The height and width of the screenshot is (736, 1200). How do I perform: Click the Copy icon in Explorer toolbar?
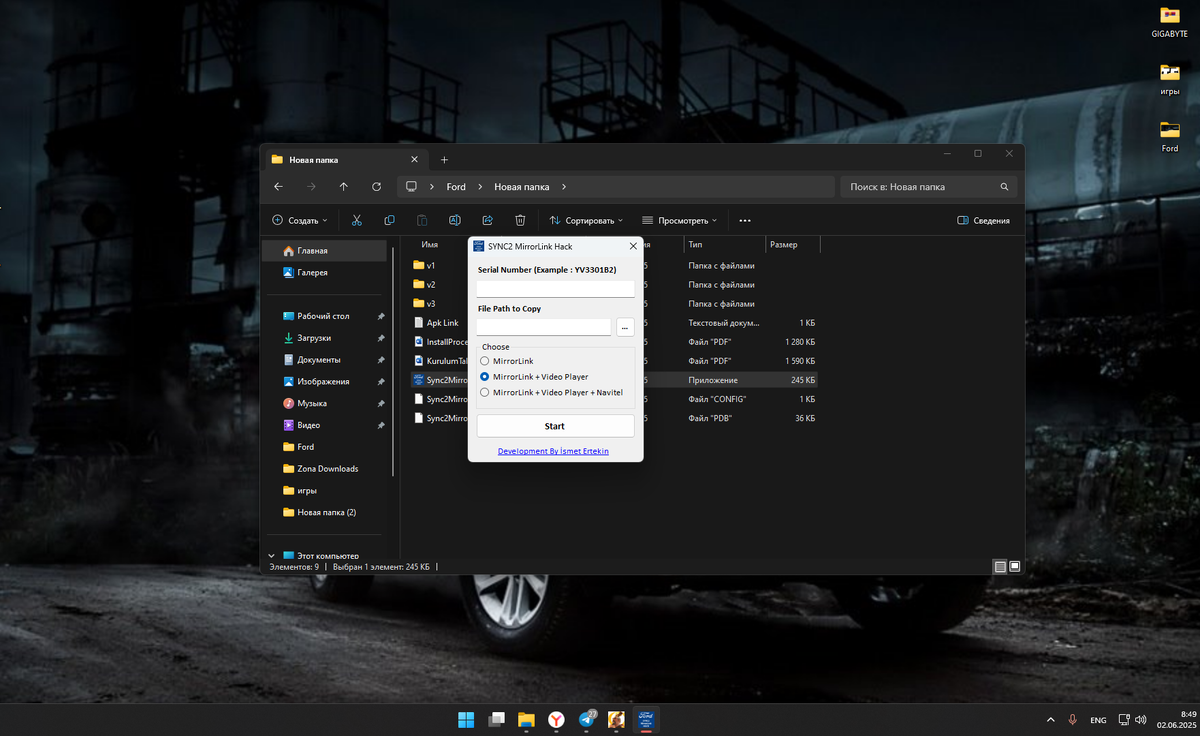[x=389, y=220]
